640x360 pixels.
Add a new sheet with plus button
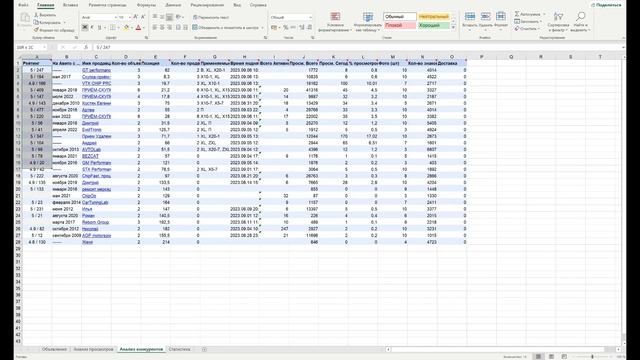(204, 349)
